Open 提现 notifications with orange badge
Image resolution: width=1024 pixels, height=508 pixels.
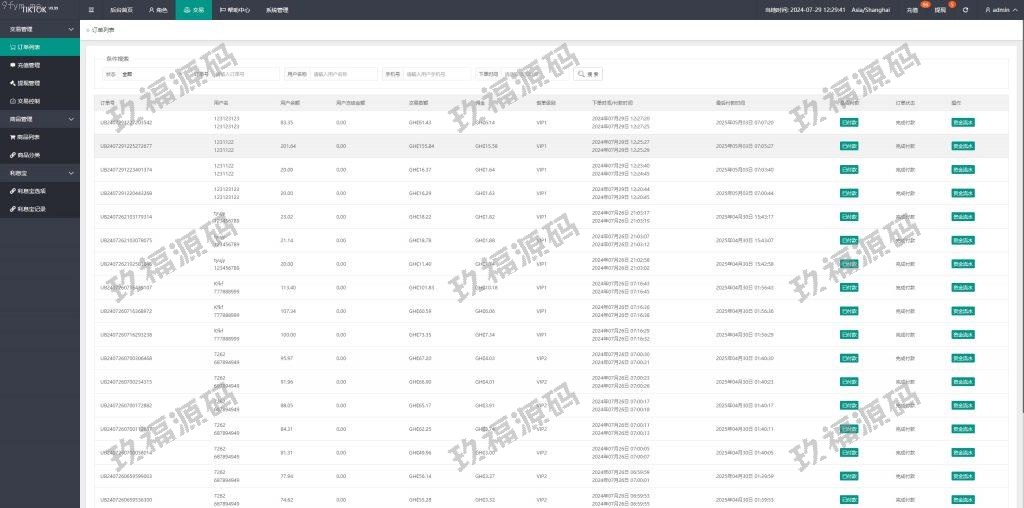(x=940, y=9)
